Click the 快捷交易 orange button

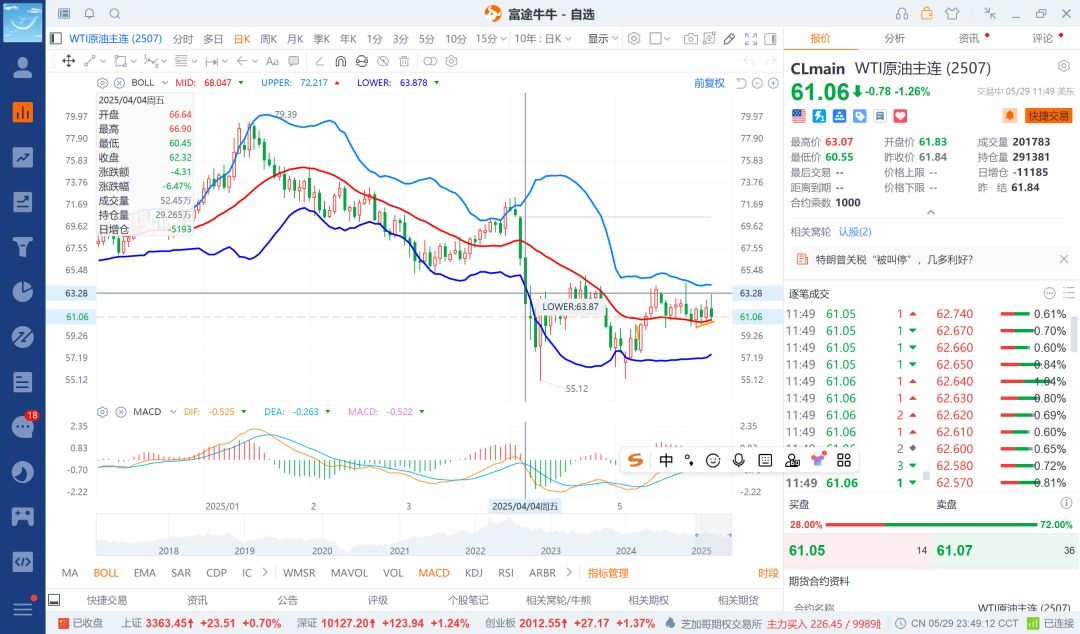coord(1048,116)
